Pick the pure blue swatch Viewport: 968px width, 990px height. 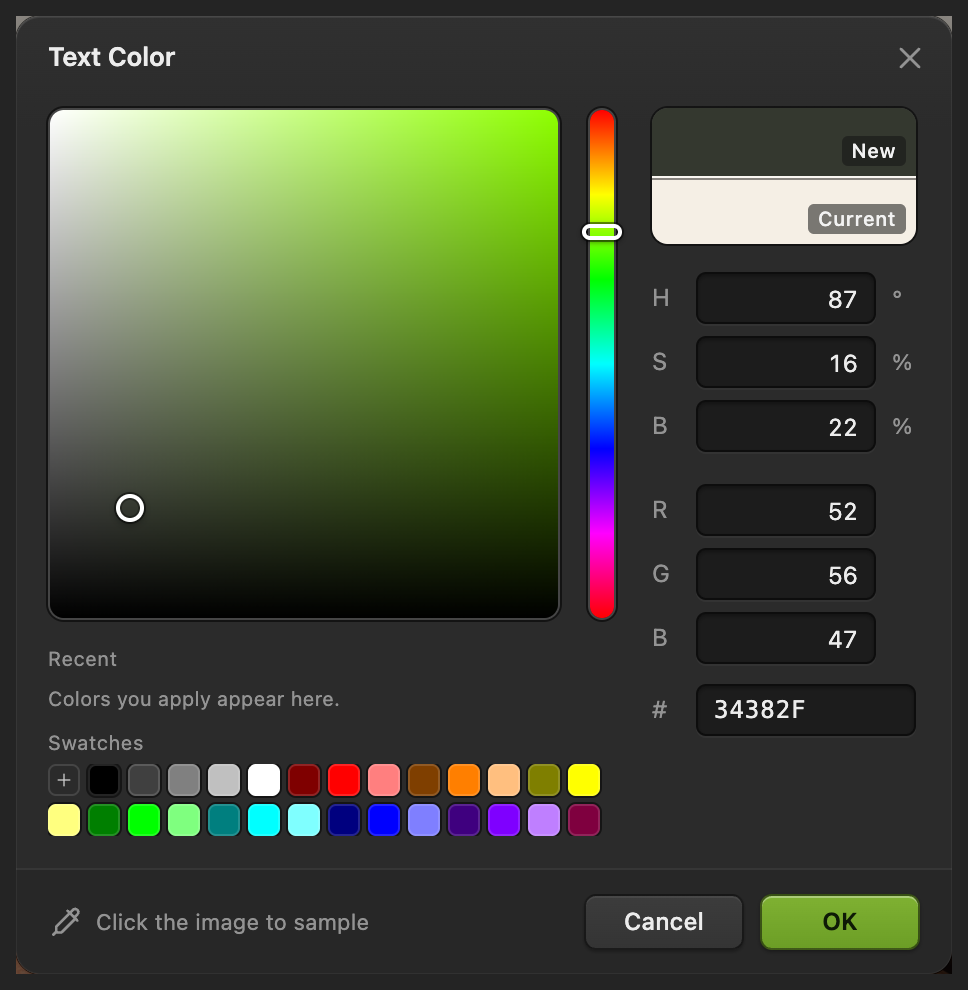click(384, 820)
